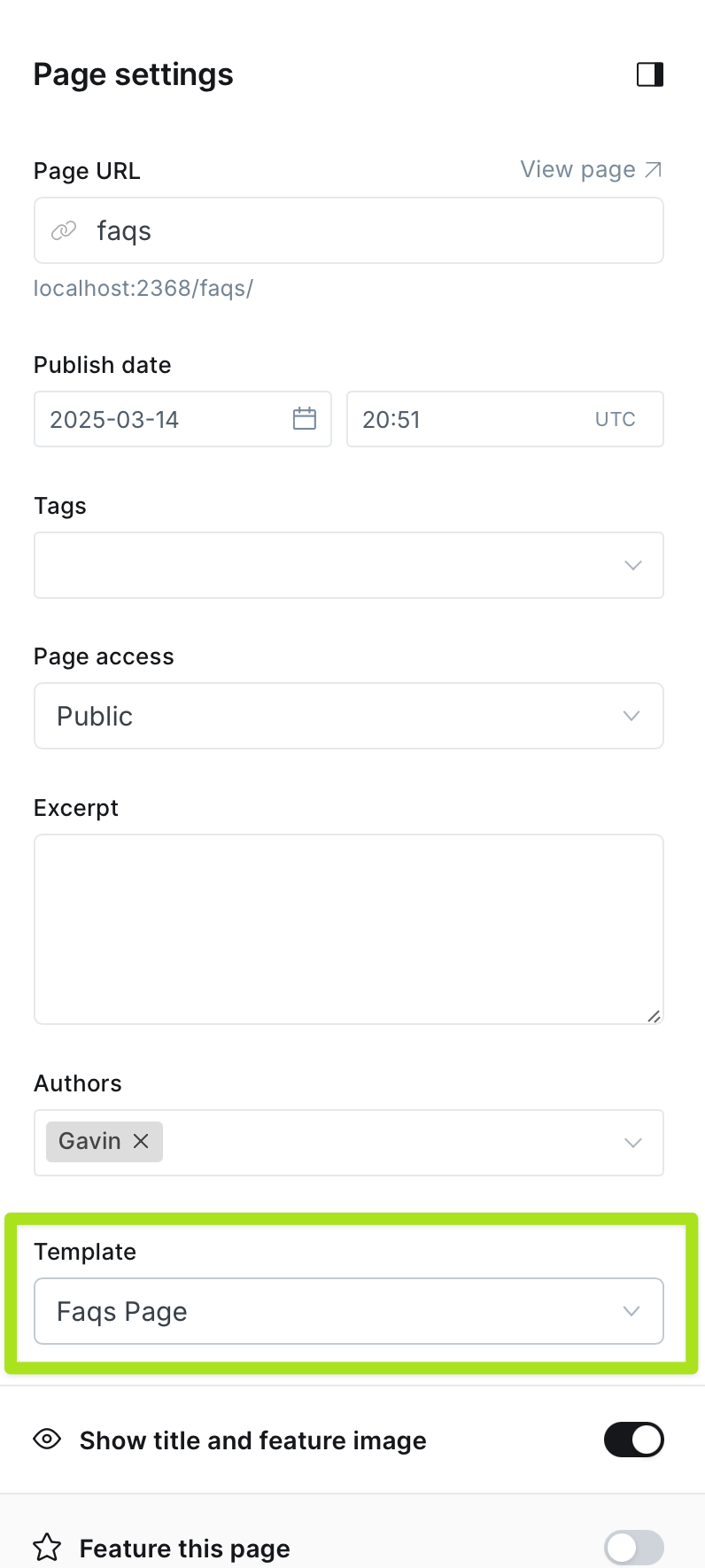This screenshot has width=705, height=1568.
Task: Click the sidebar toggle icon
Action: click(x=650, y=74)
